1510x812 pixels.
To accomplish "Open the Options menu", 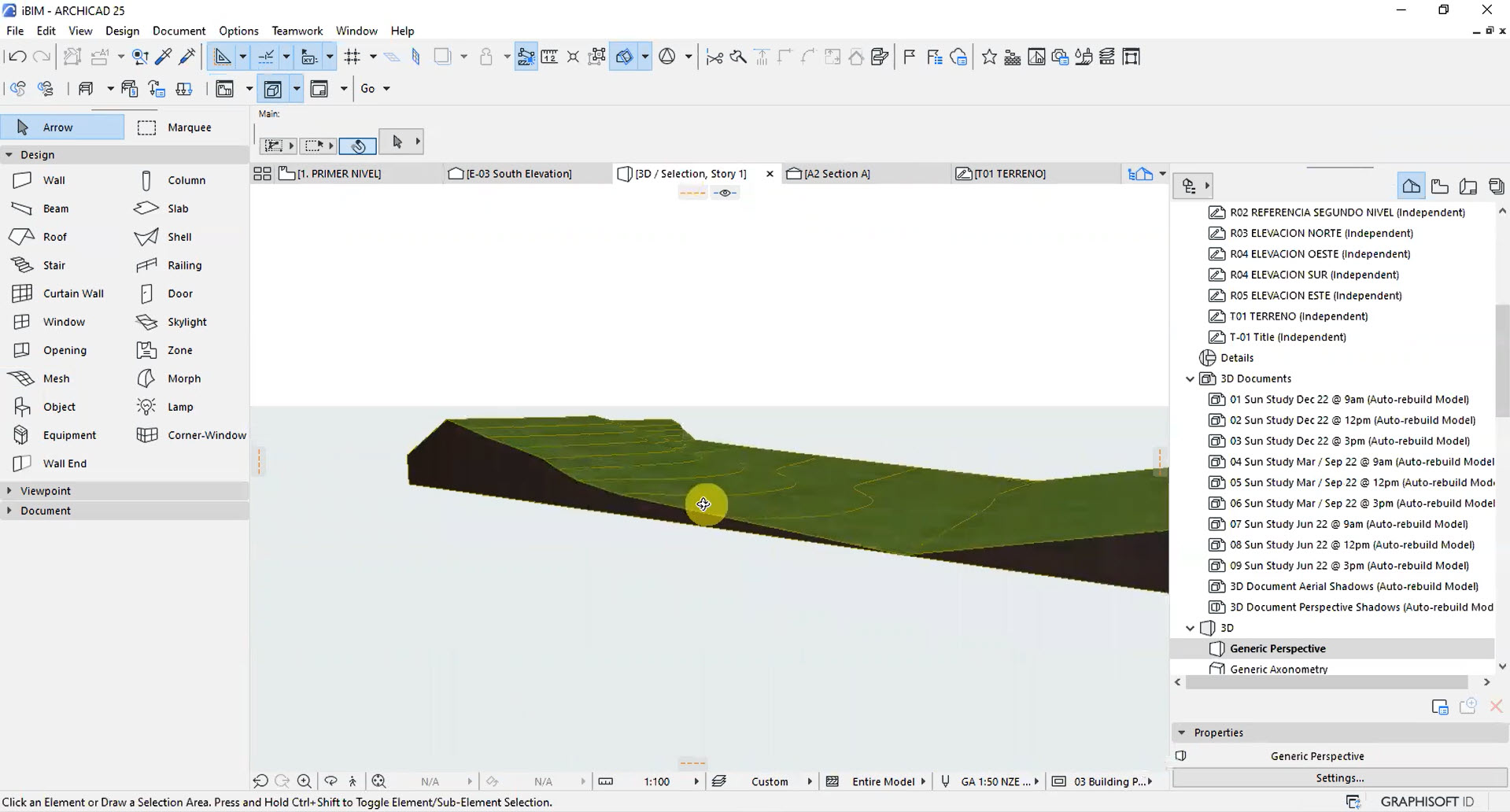I will coord(238,31).
